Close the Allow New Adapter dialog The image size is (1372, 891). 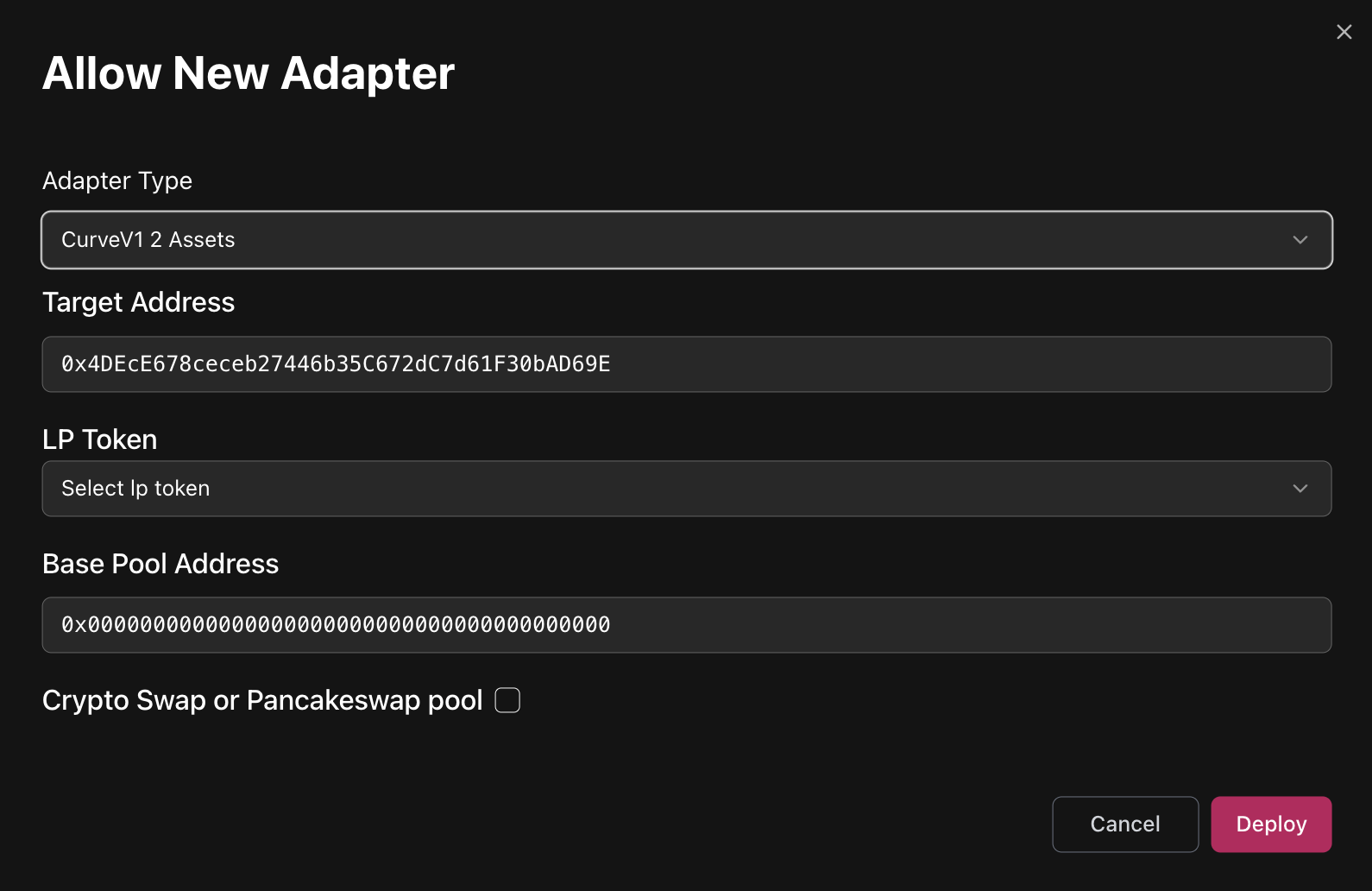click(x=1344, y=32)
